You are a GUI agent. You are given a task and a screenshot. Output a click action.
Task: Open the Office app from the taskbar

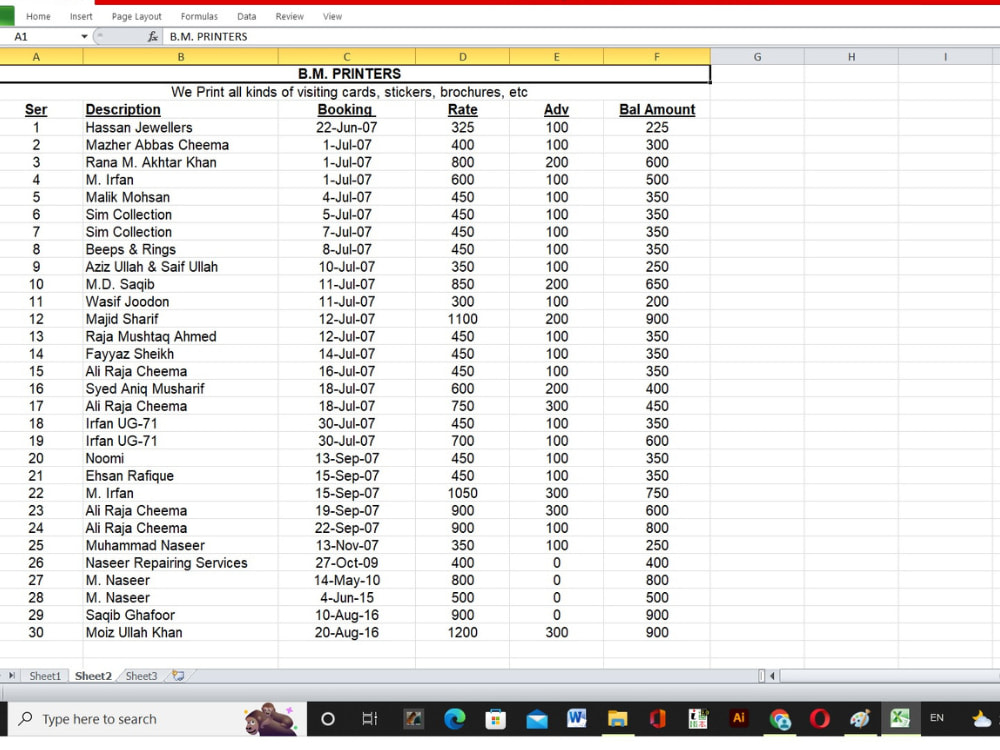pos(657,718)
